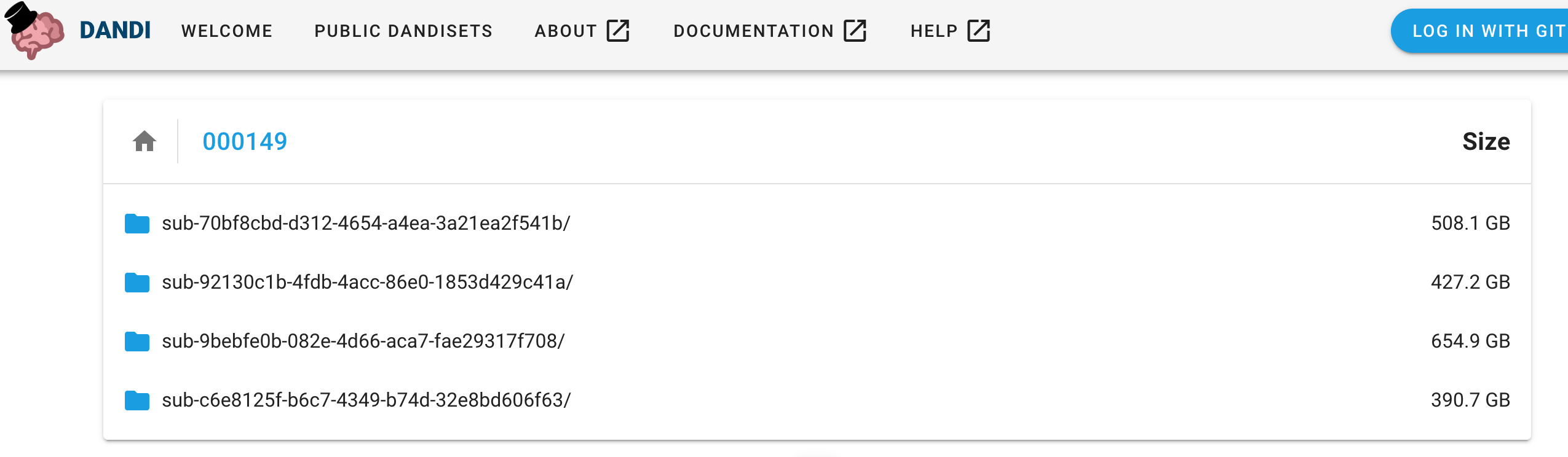Click the external link icon beside ABOUT
The width and height of the screenshot is (1568, 457).
pos(618,30)
